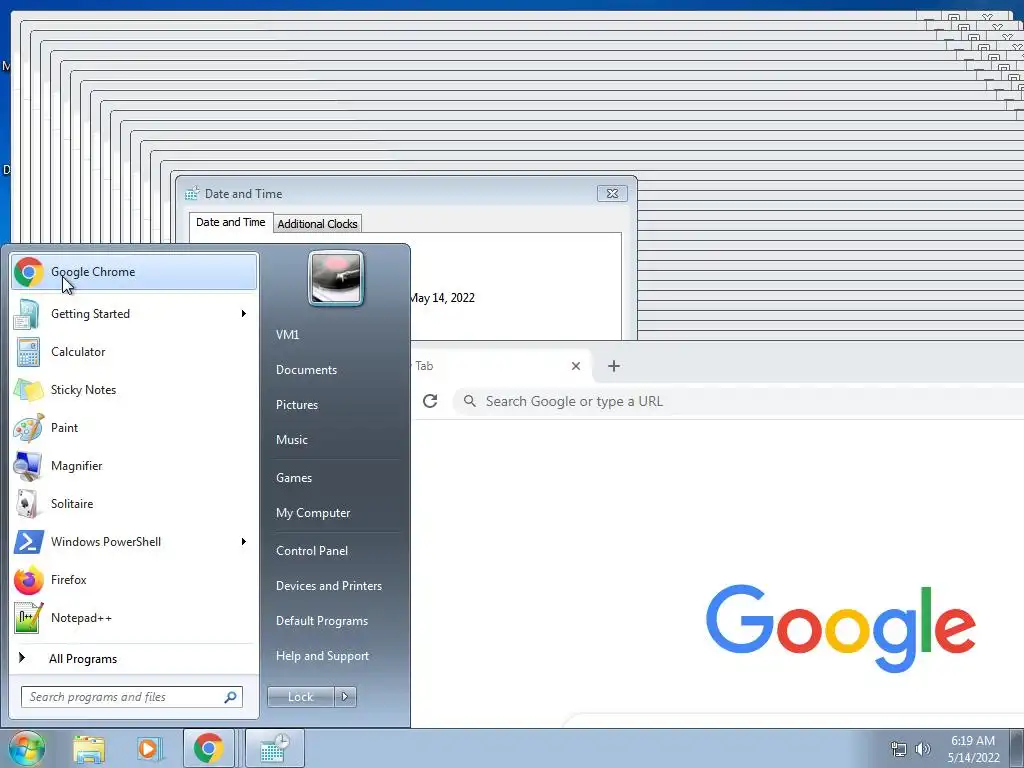Image resolution: width=1024 pixels, height=768 pixels.
Task: Focus Search programs and files field
Action: pyautogui.click(x=132, y=697)
